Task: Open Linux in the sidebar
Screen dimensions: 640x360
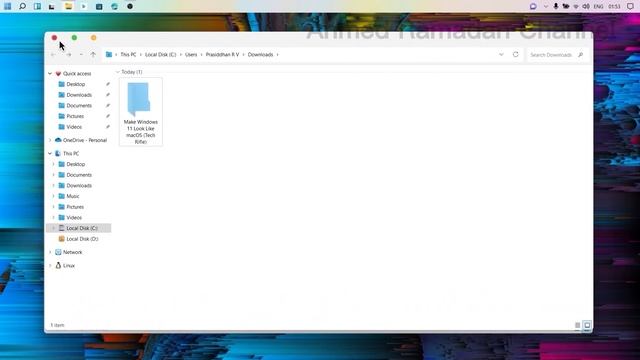Action: (69, 265)
